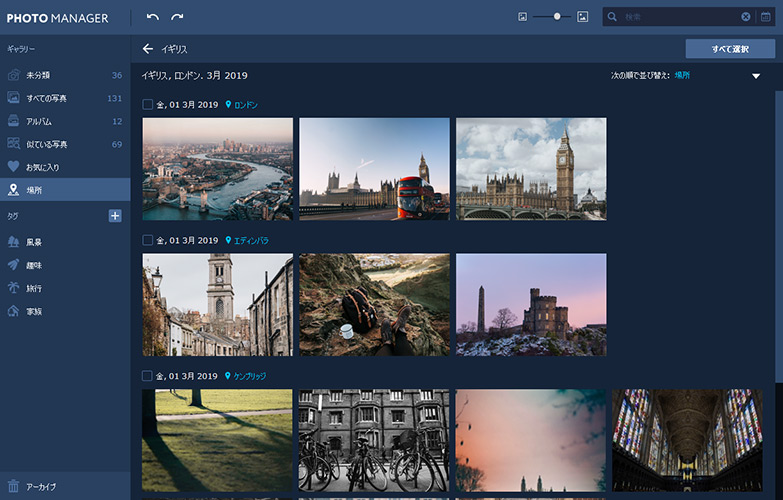Click the PHOTO MANAGER logo
Viewport: 783px width, 500px height.
click(57, 18)
